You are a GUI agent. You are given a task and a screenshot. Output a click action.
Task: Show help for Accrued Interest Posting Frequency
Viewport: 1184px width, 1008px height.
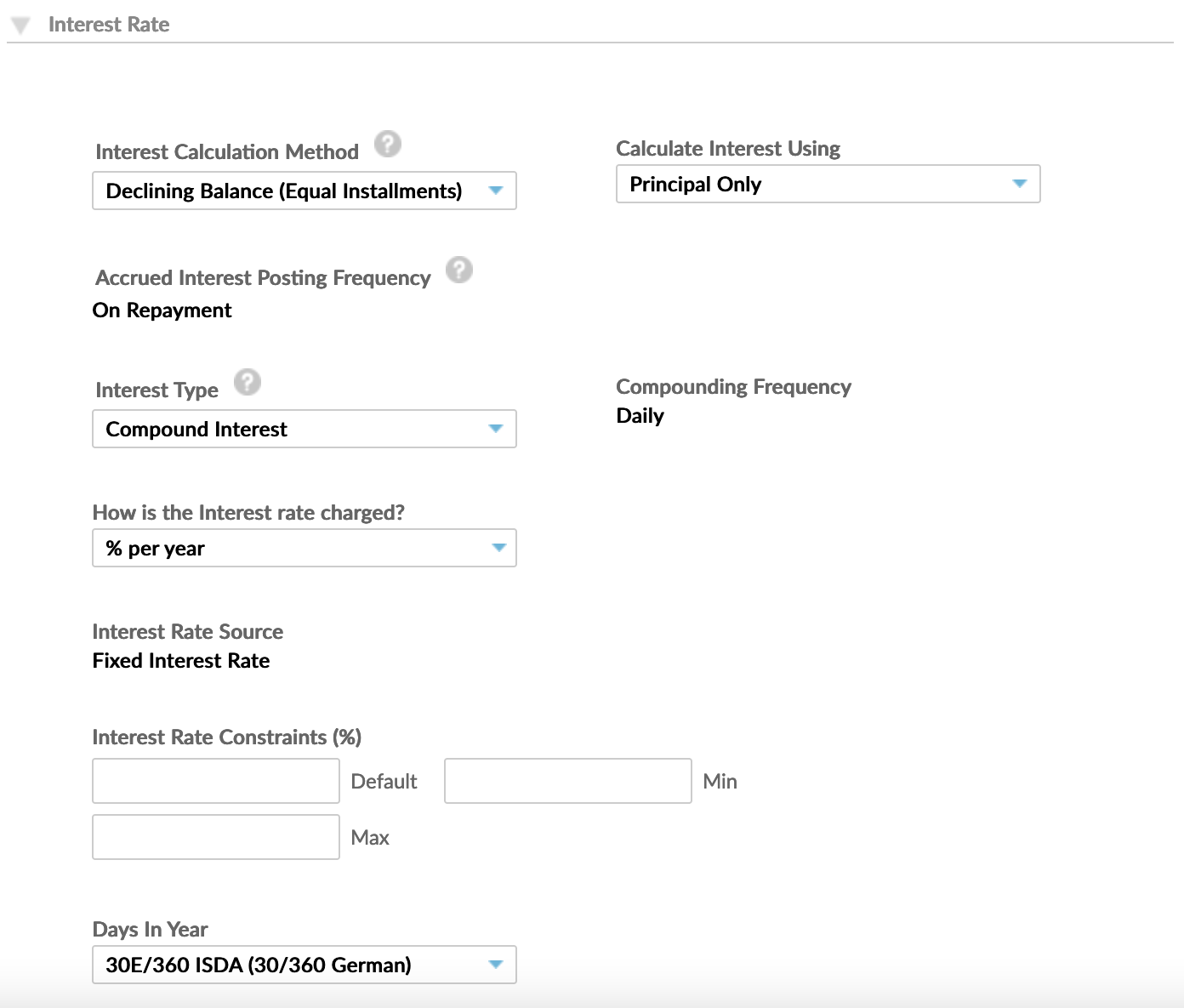(459, 271)
